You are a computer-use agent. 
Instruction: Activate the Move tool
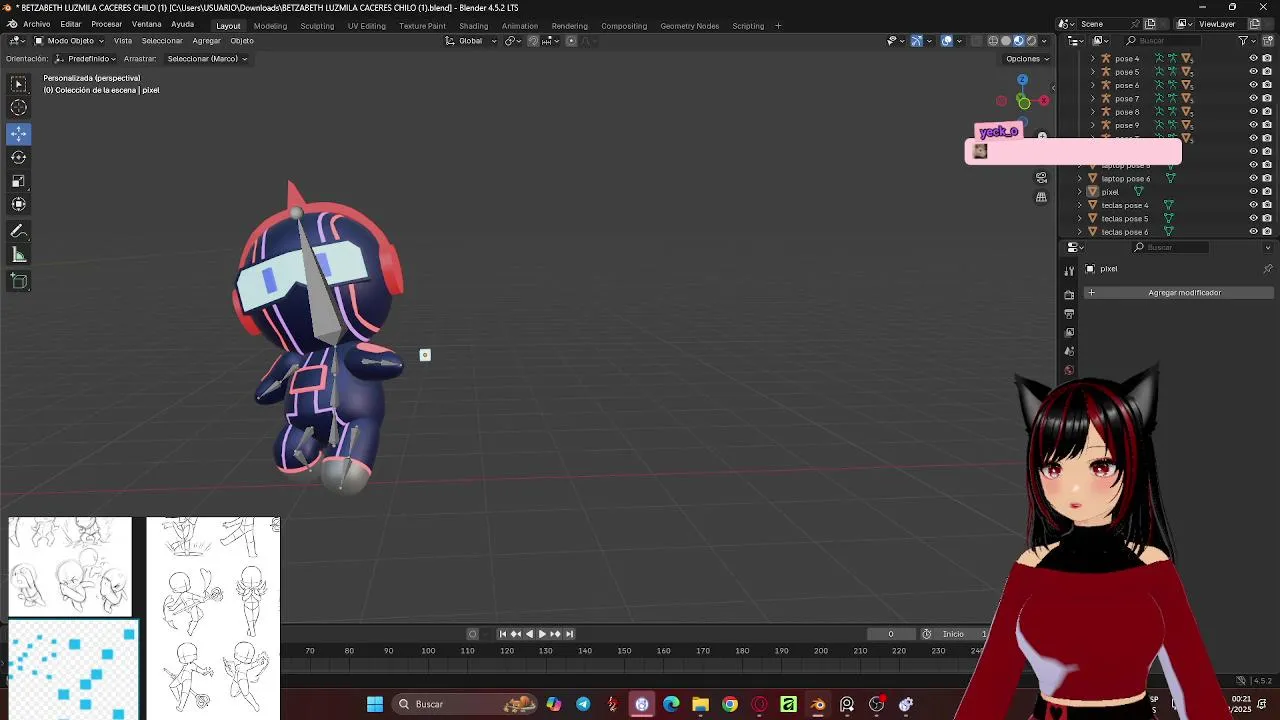tap(19, 133)
